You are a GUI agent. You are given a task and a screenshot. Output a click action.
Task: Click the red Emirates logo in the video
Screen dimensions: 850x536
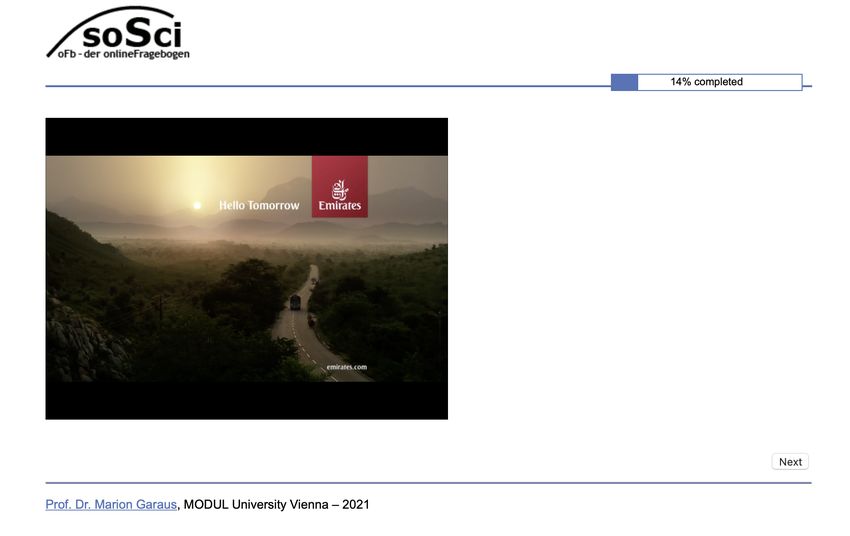coord(340,186)
